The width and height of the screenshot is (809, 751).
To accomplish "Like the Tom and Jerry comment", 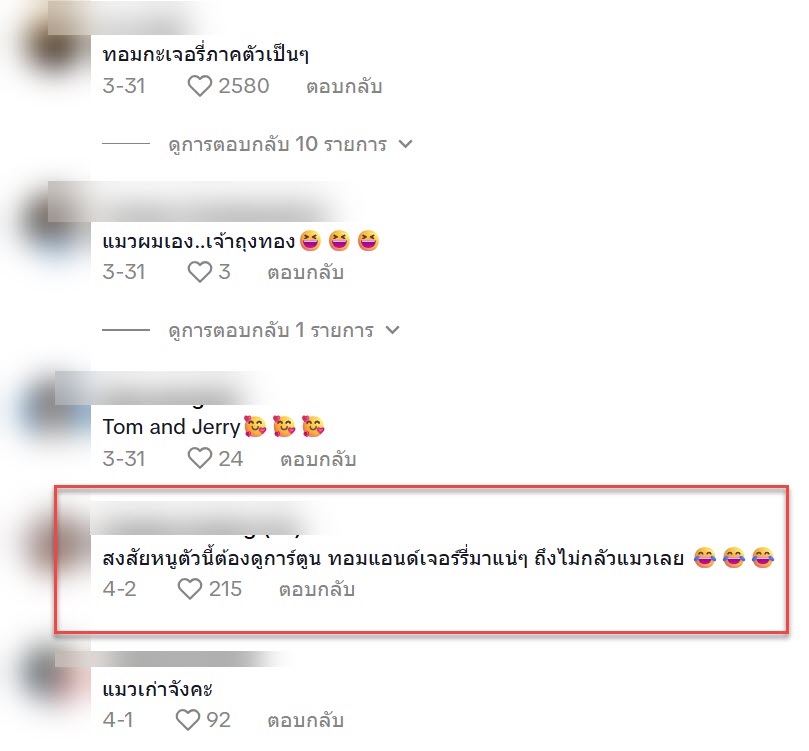I will [200, 458].
